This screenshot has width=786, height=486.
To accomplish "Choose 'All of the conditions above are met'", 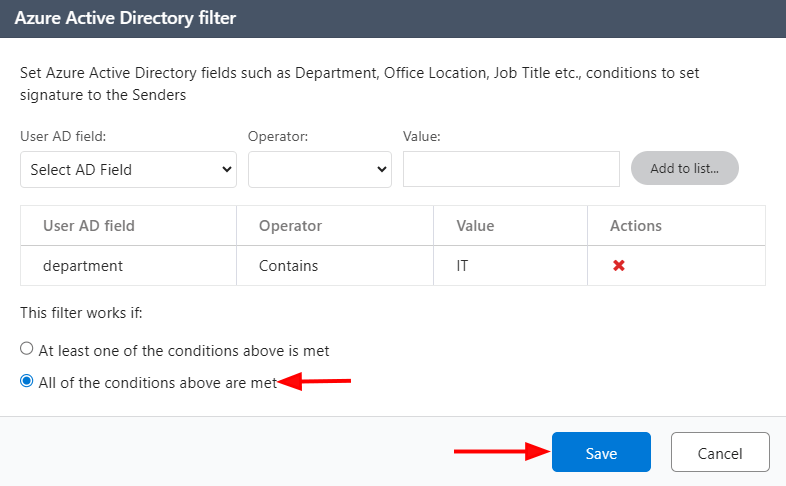I will (x=27, y=381).
